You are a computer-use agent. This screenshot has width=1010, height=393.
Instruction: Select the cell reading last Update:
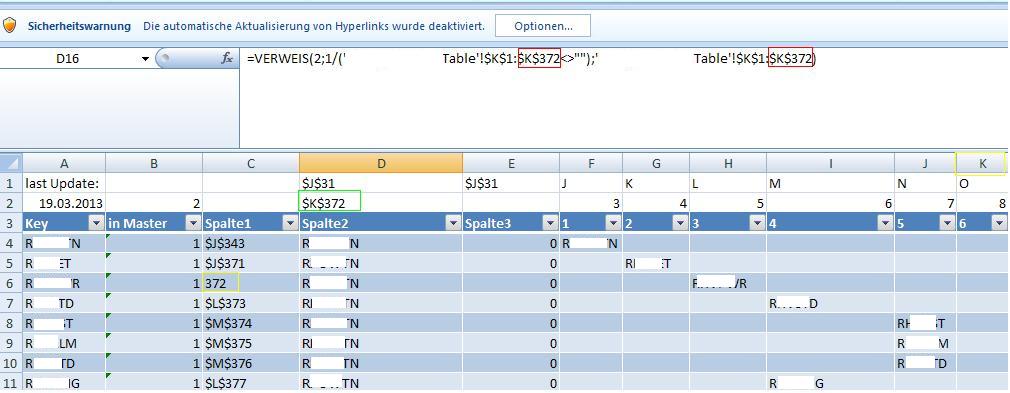[x=64, y=183]
